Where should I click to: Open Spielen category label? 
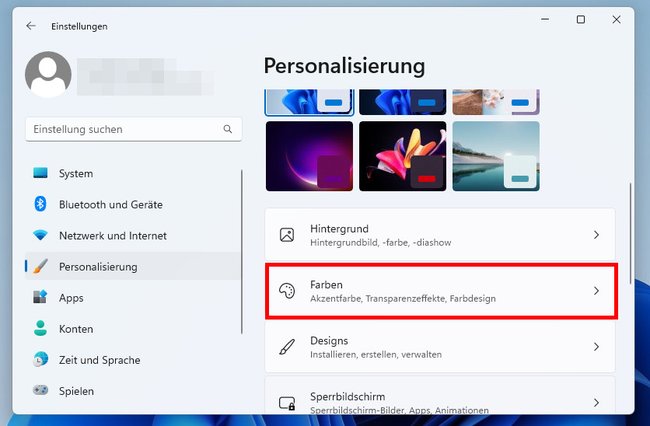(x=76, y=391)
